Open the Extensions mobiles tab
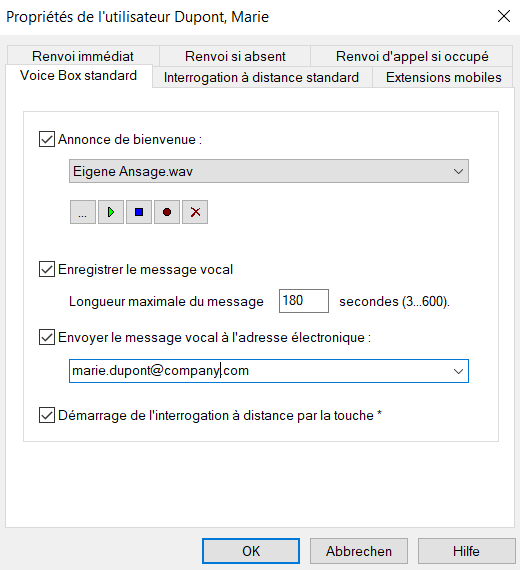Viewport: 520px width, 570px height. coord(443,77)
